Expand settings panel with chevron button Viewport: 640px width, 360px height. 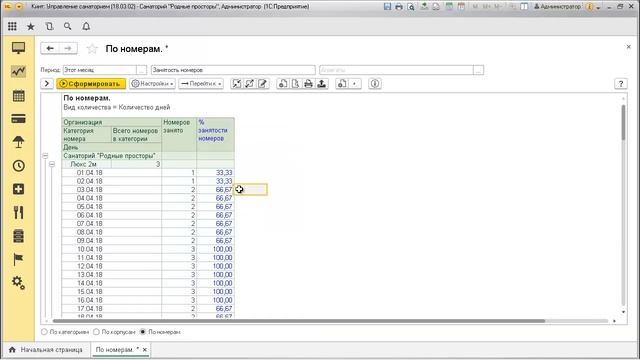(x=47, y=84)
